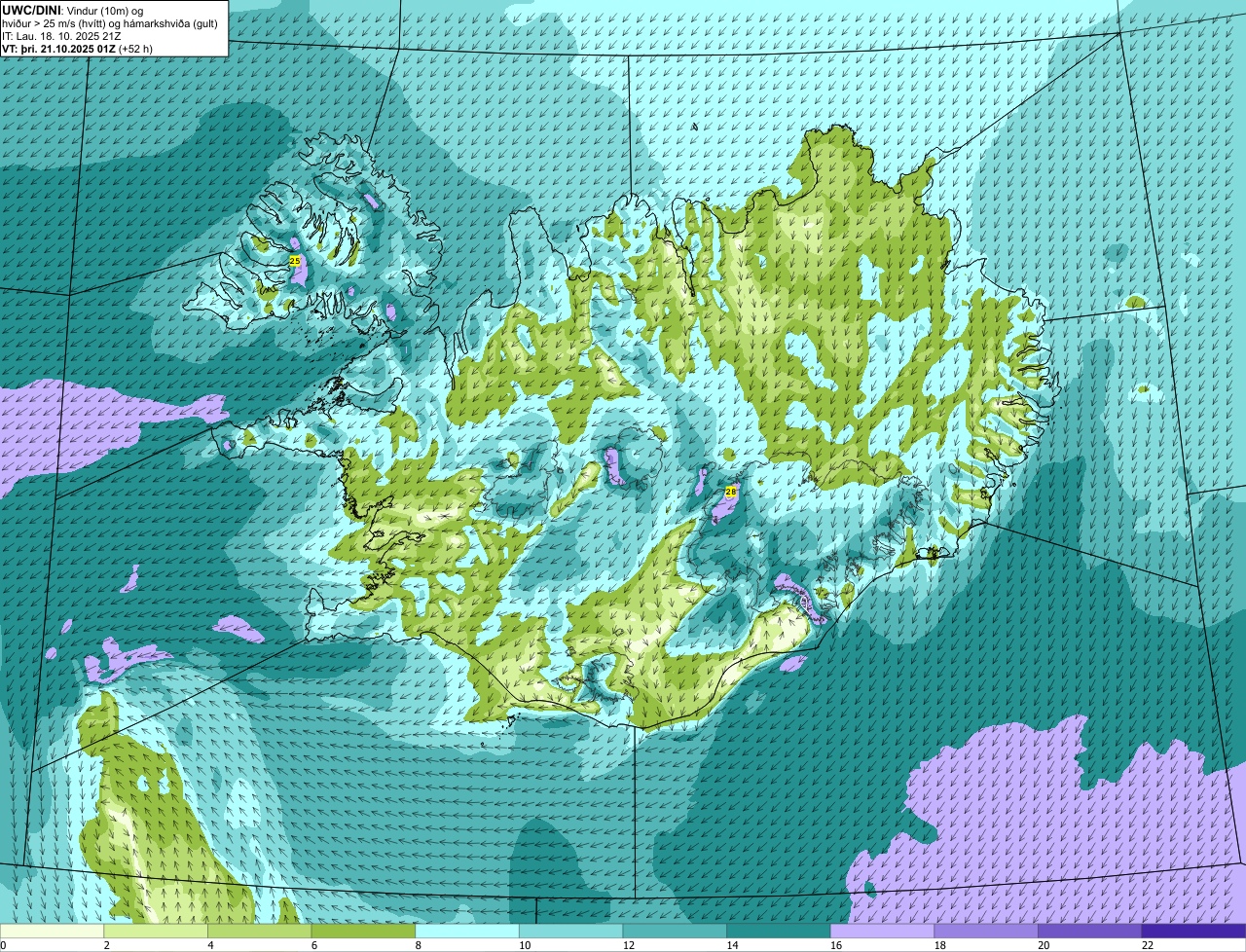Viewport: 1246px width, 952px height.
Task: Click the 'UWC/DINI: Vindur (10m) og' title line
Action: [73, 10]
